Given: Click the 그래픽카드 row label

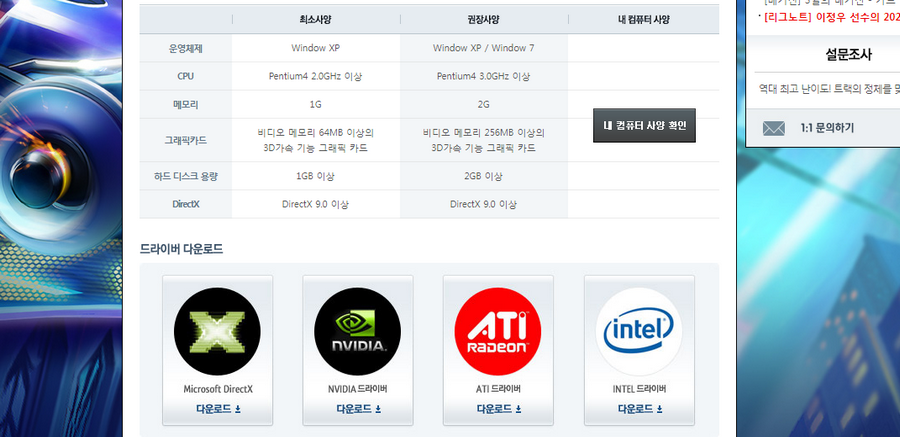Looking at the screenshot, I should click(185, 140).
